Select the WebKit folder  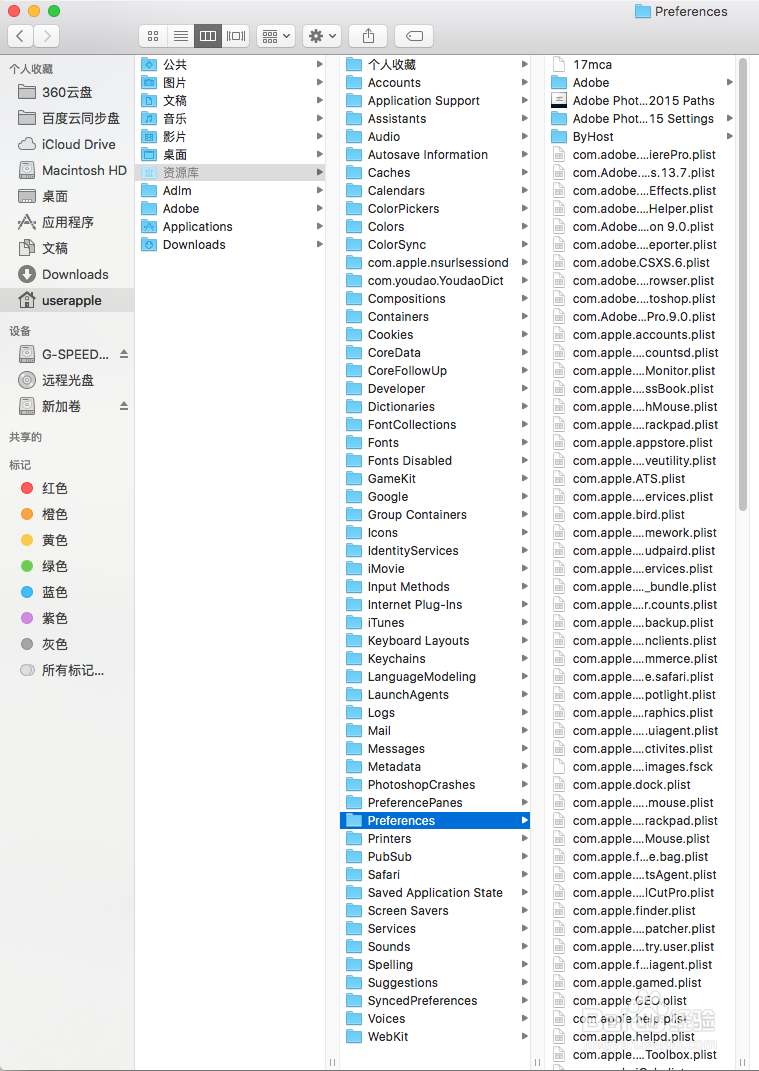[x=435, y=1036]
